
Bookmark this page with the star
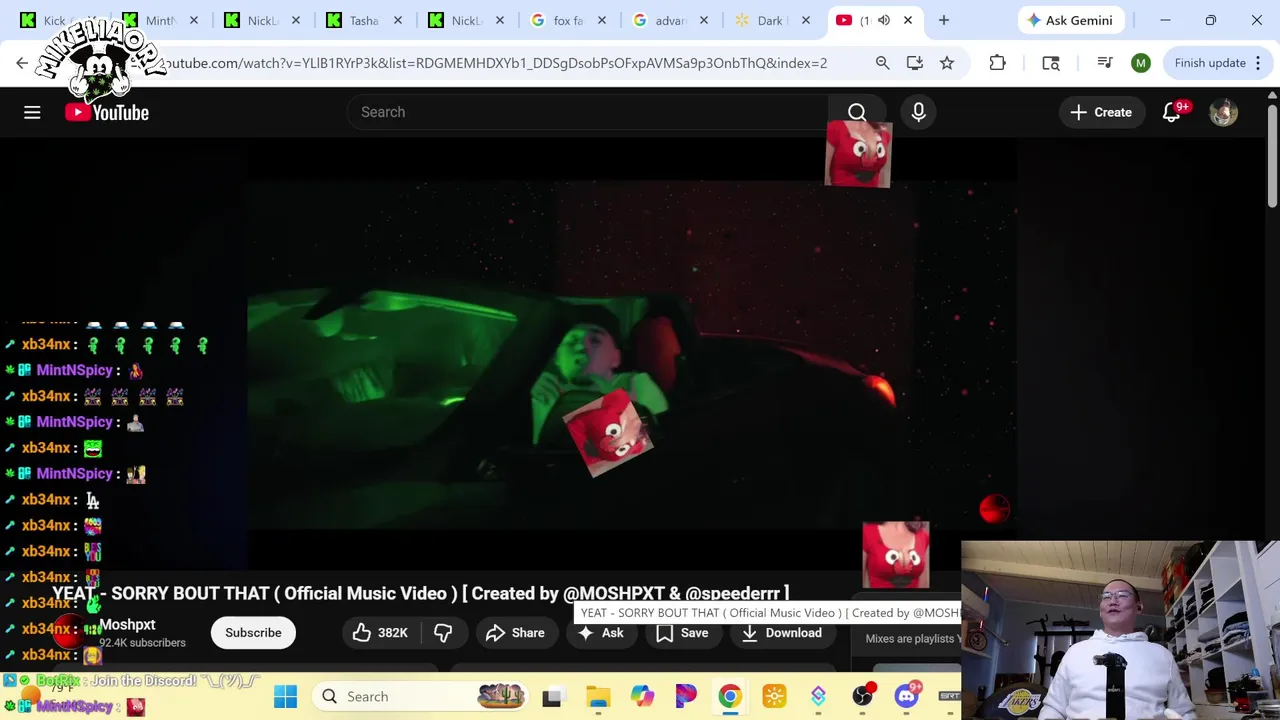tap(946, 63)
